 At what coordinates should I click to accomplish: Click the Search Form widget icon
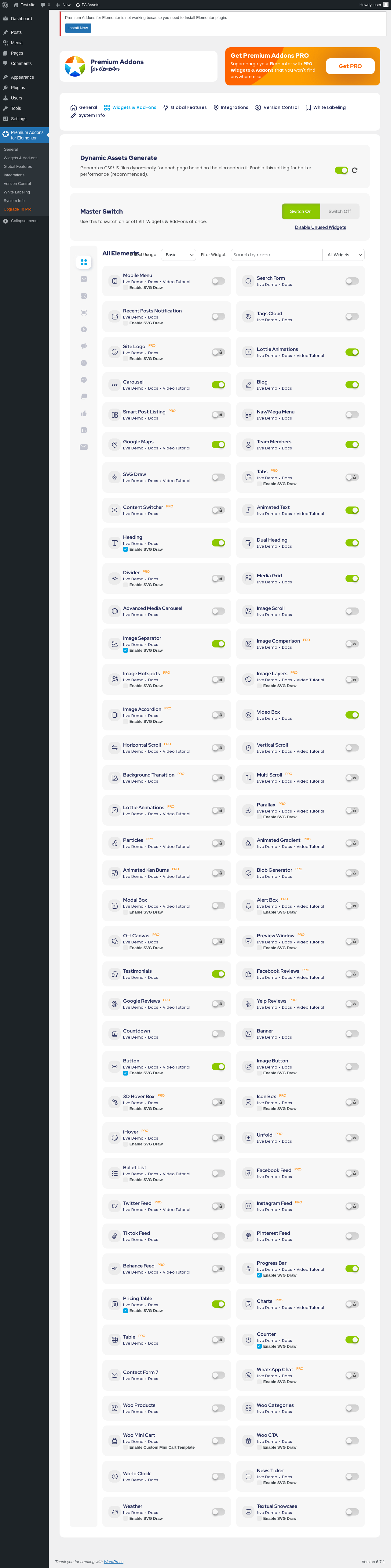(x=248, y=281)
